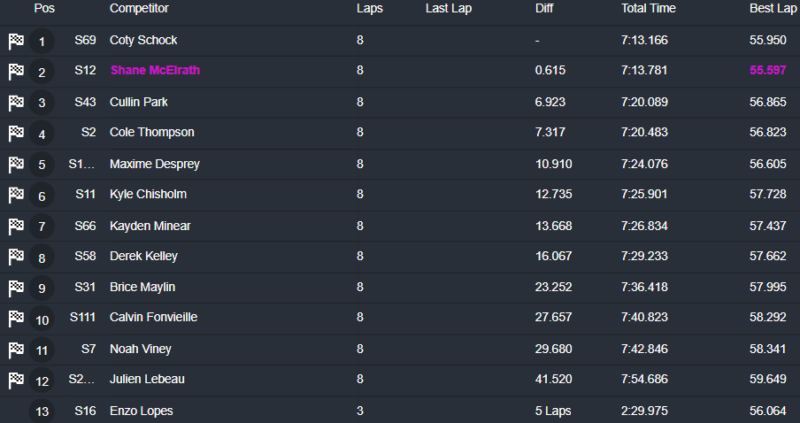The image size is (800, 423).
Task: Sort by the Total Time column header
Action: [x=648, y=8]
